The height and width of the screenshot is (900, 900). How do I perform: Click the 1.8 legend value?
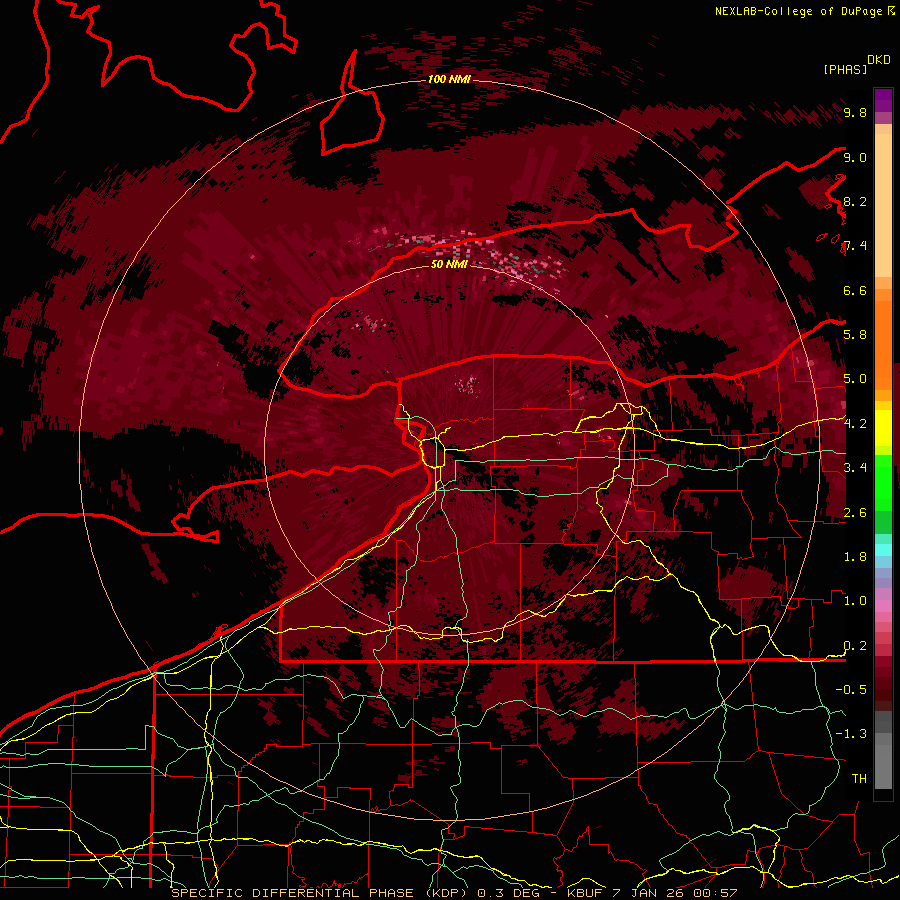click(855, 557)
